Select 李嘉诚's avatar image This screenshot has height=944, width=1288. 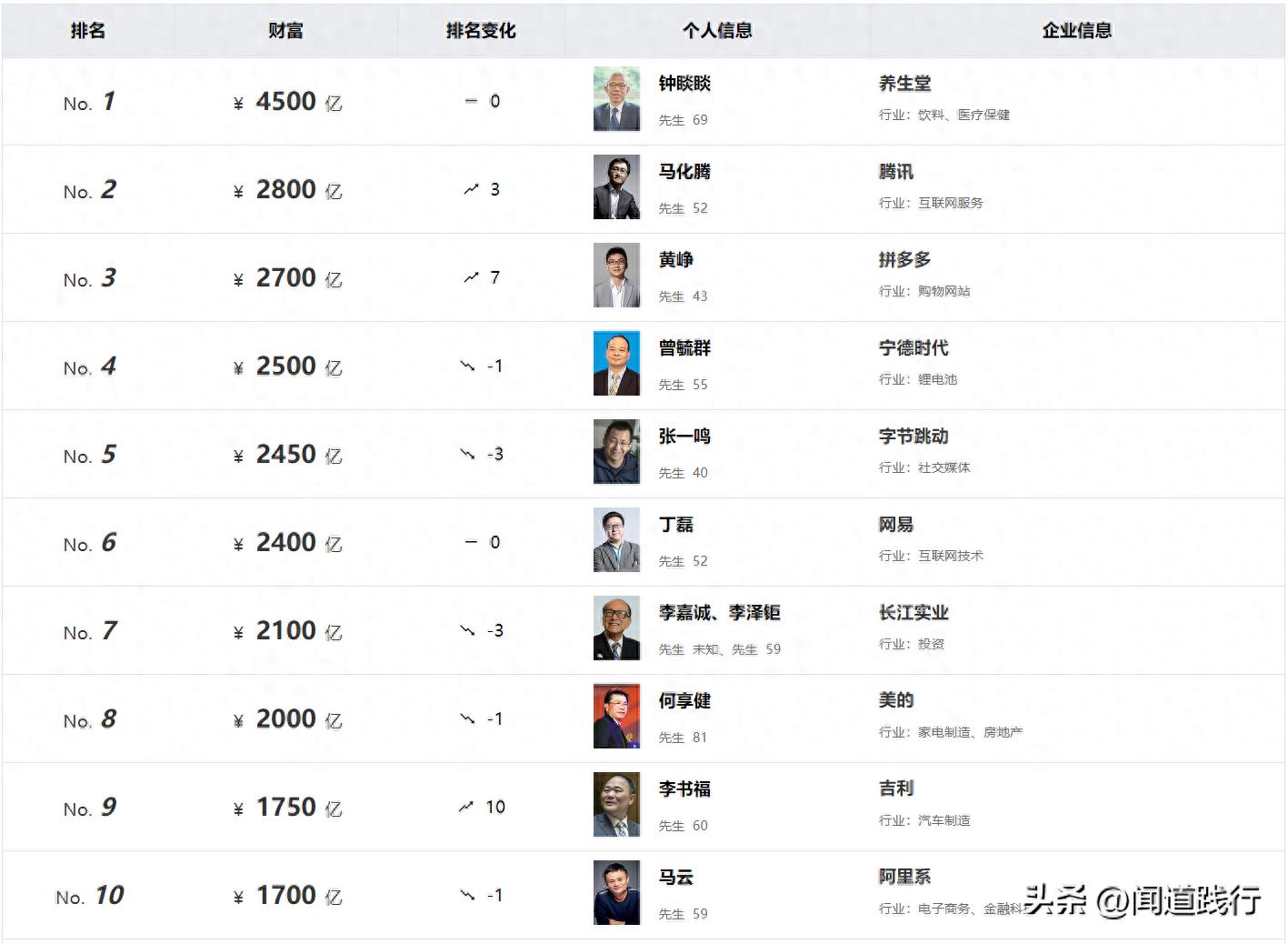pyautogui.click(x=616, y=628)
